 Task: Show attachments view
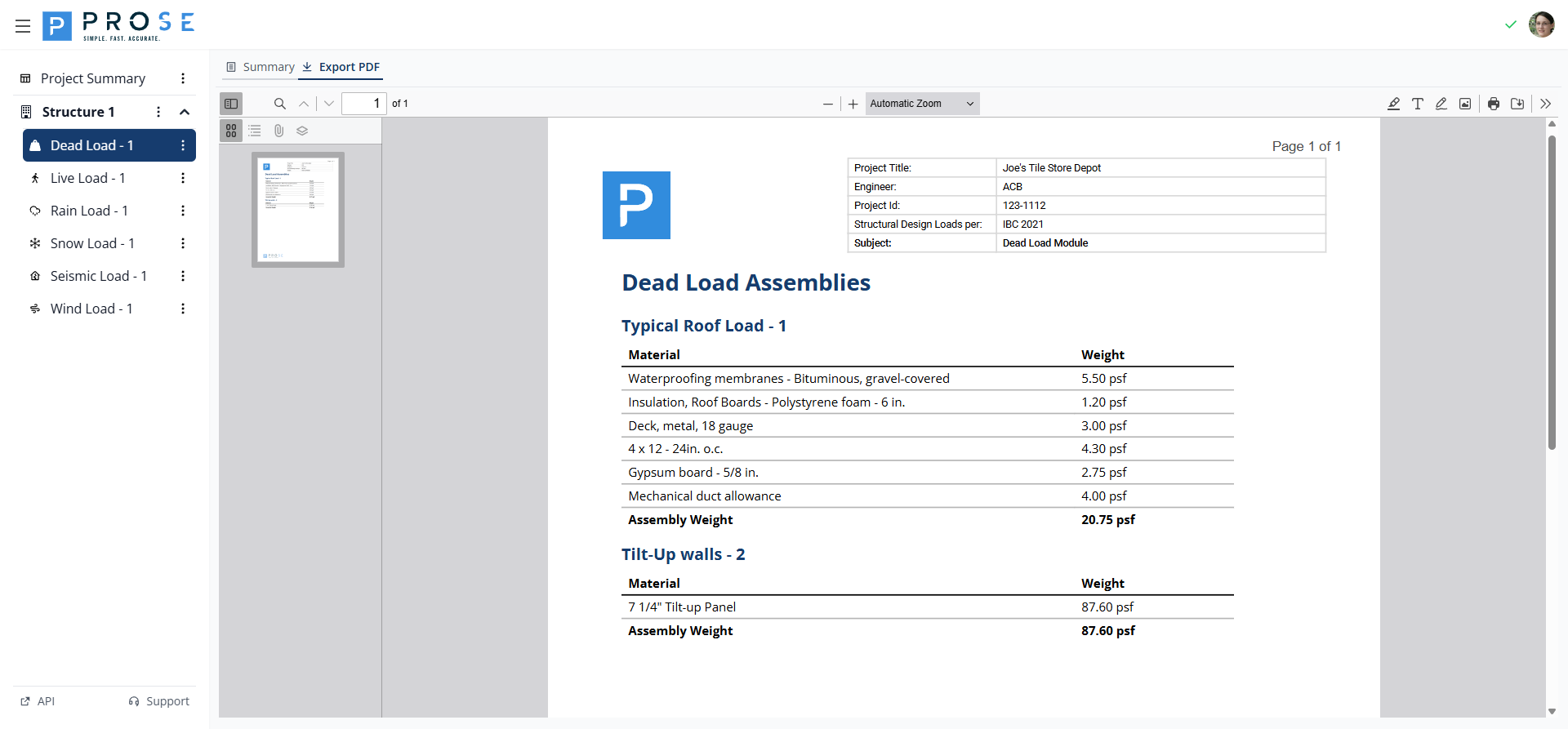tap(278, 131)
